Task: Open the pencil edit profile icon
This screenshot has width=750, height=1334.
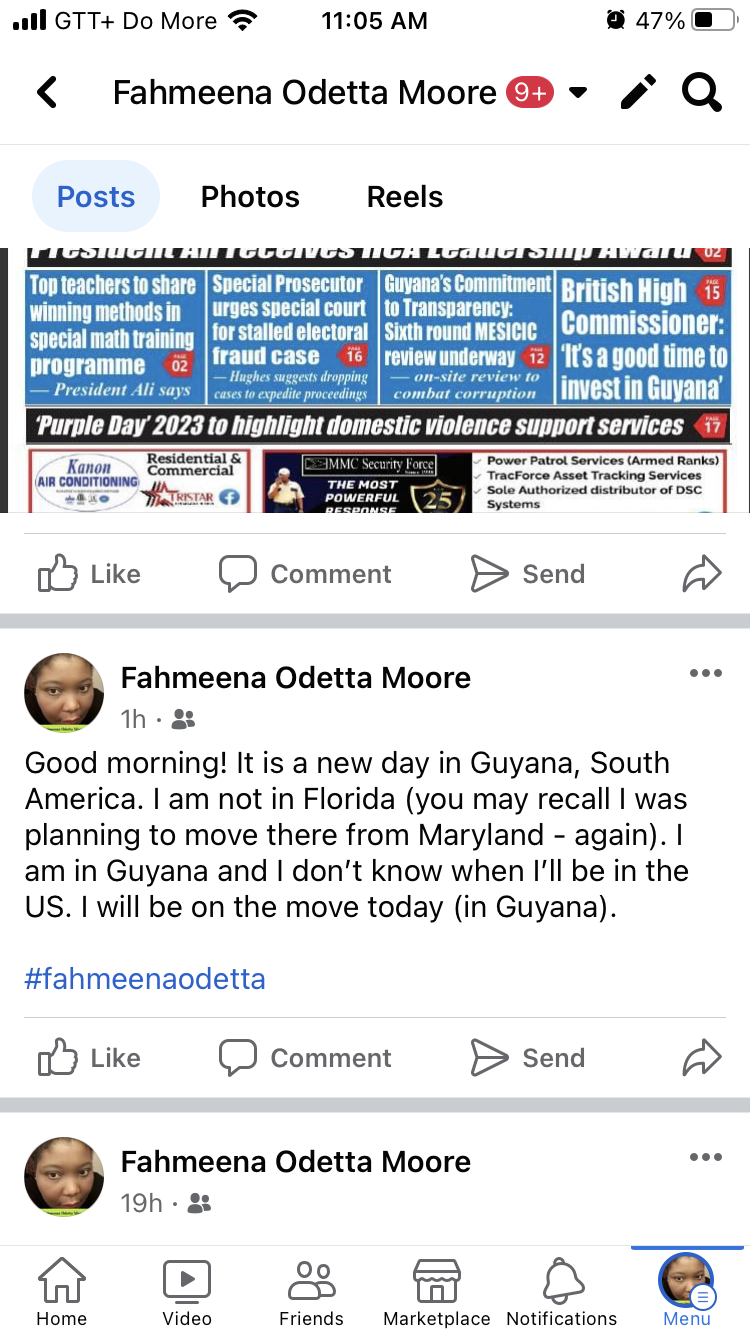Action: pos(638,93)
